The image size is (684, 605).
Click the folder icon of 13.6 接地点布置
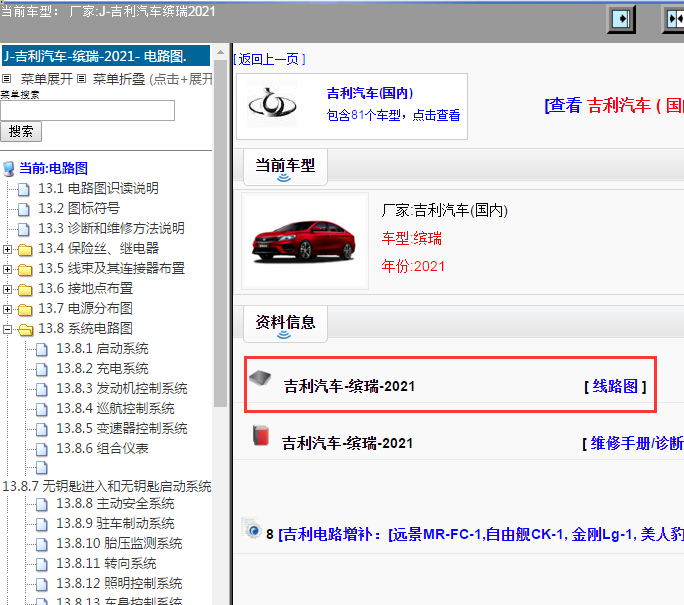[x=25, y=290]
